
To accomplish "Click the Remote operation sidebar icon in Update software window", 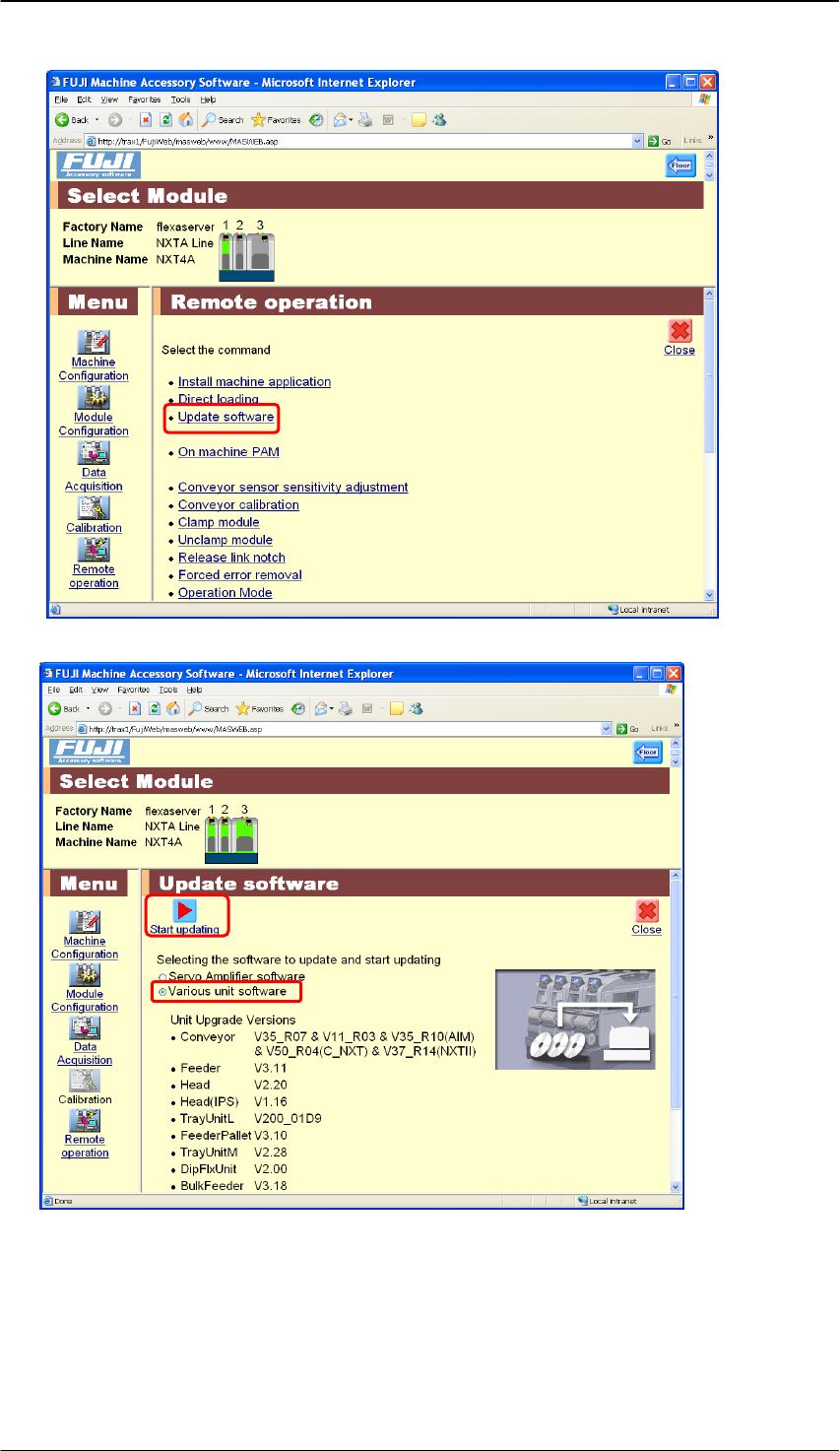I will [x=85, y=1120].
